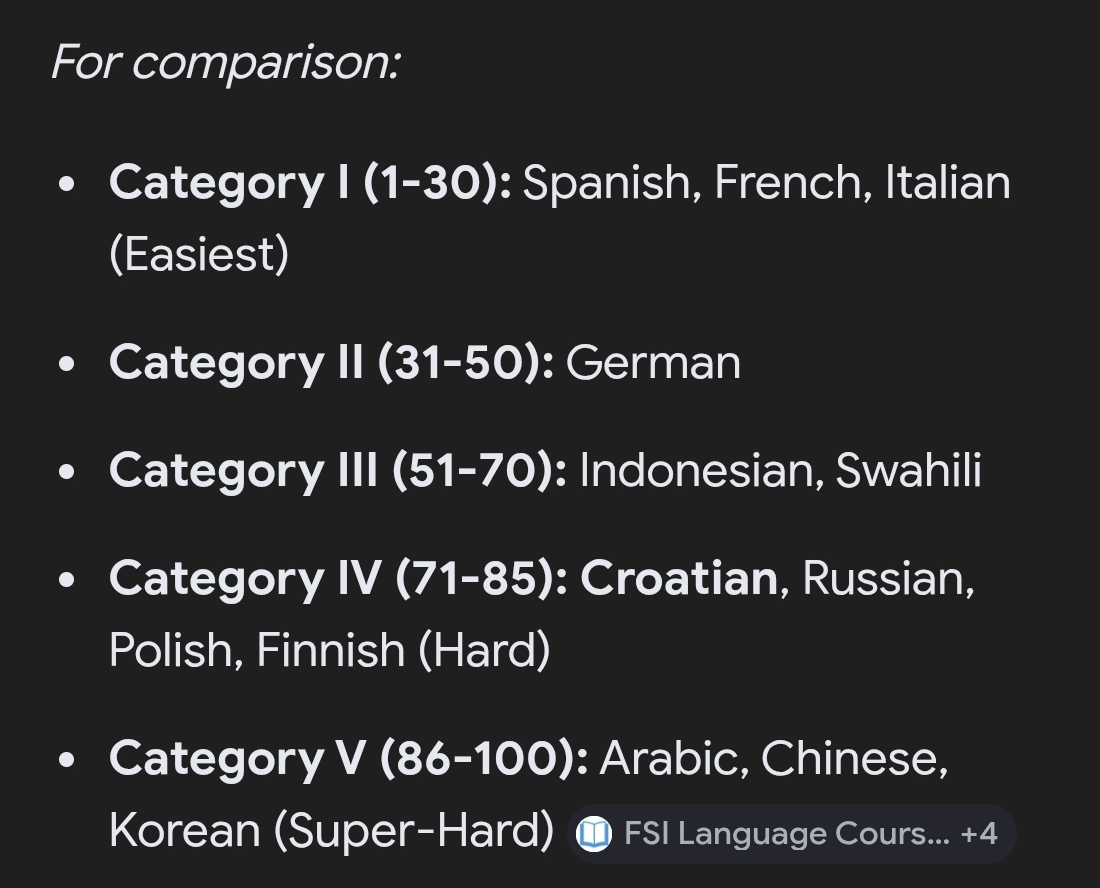1100x888 pixels.
Task: Click the (Super-Hard) label
Action: (413, 830)
